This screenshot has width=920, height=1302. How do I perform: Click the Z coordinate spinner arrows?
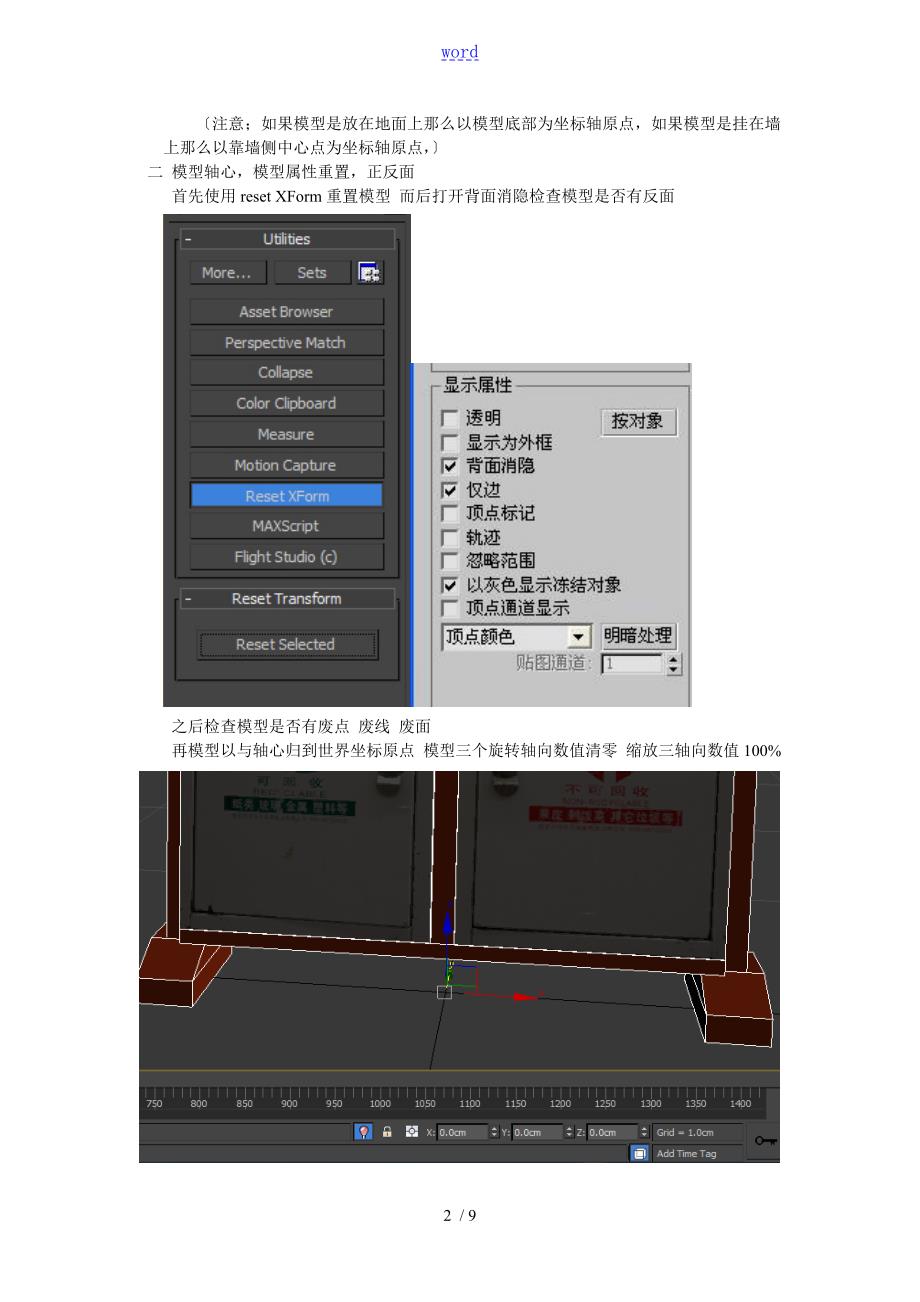(643, 1132)
